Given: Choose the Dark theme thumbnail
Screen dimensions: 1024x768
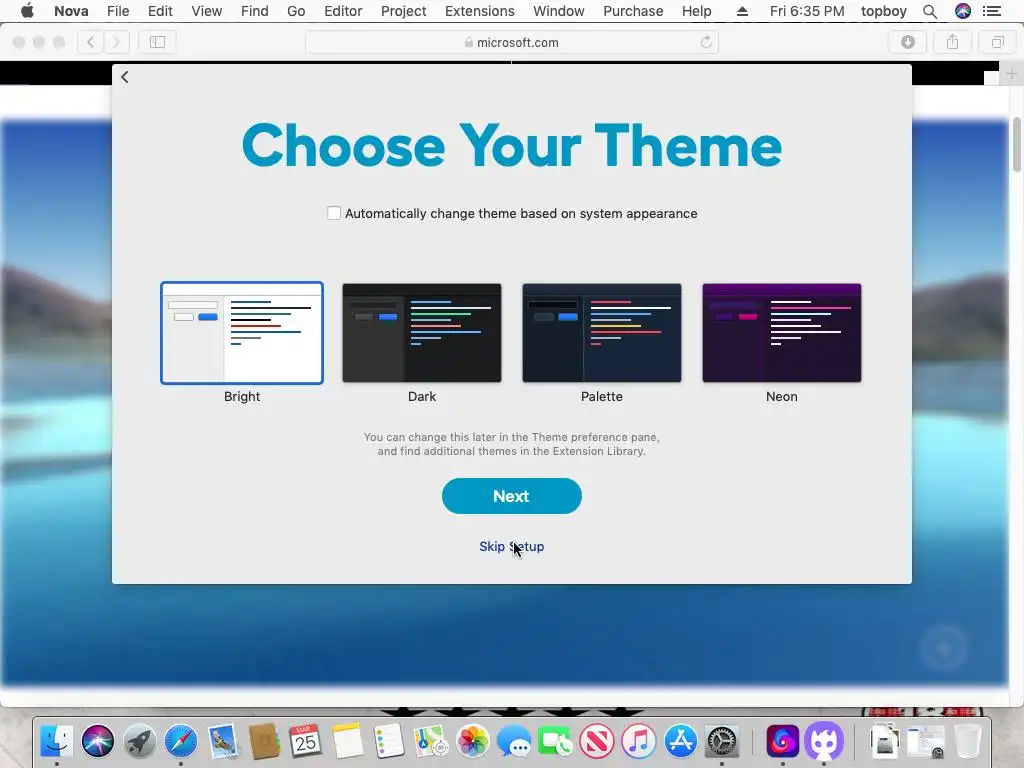Looking at the screenshot, I should coord(422,332).
